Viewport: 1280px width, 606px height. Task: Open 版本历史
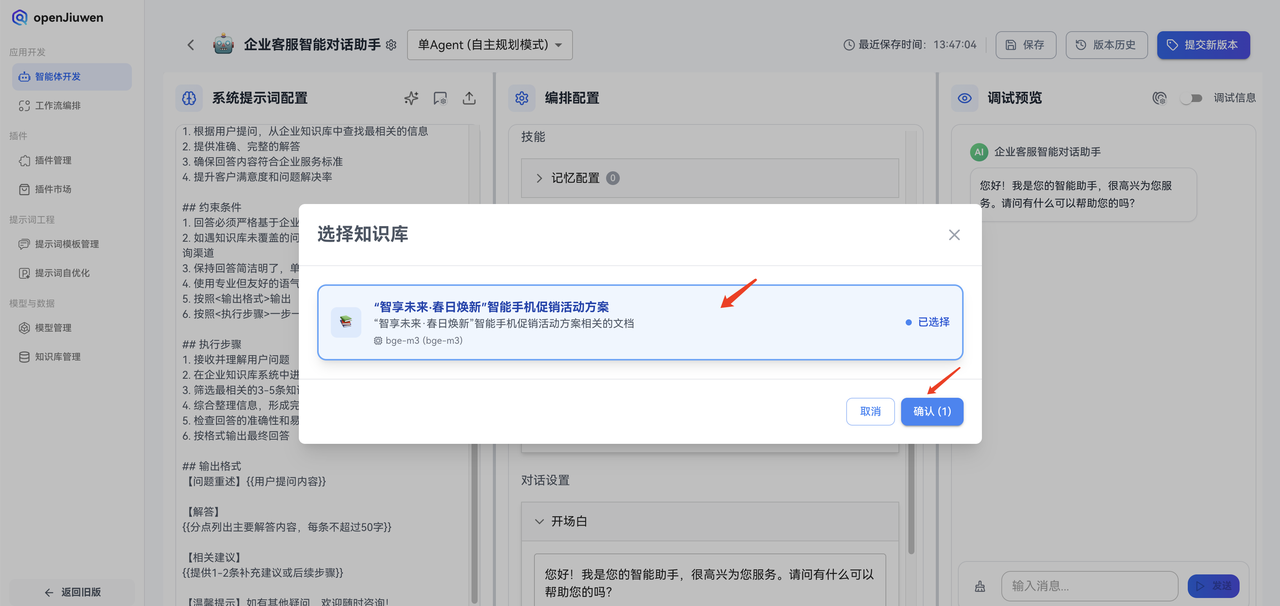click(1106, 45)
